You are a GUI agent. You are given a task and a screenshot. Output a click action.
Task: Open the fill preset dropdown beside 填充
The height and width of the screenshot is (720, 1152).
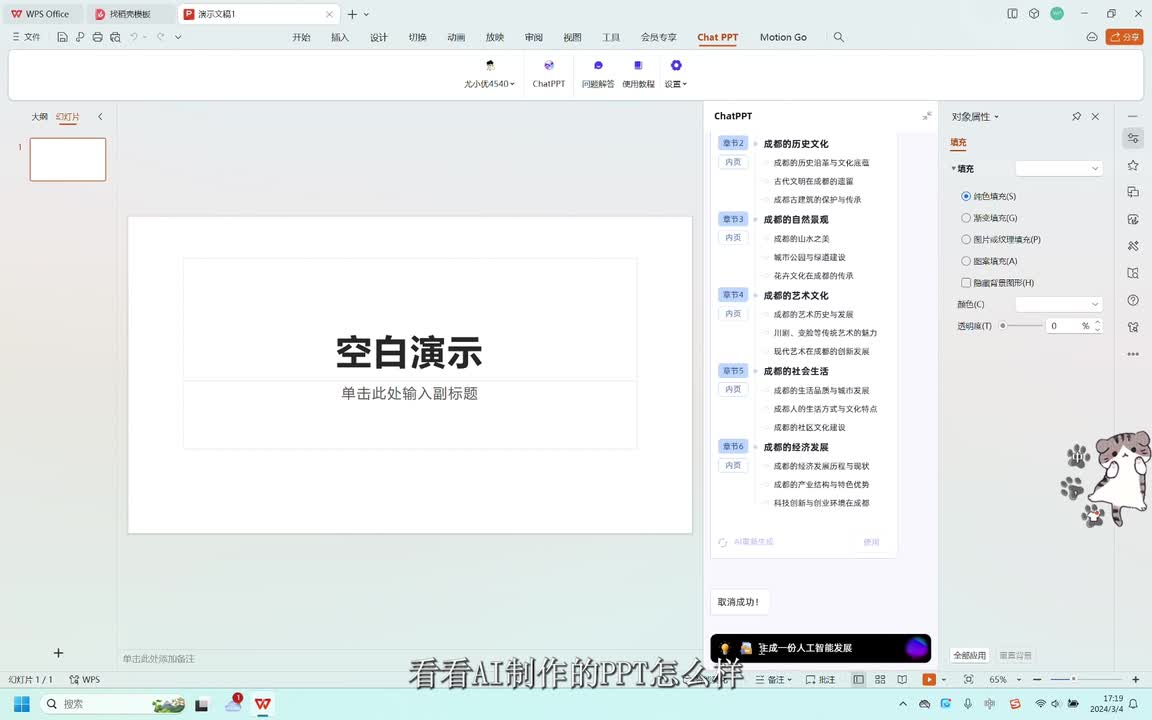click(x=1058, y=168)
